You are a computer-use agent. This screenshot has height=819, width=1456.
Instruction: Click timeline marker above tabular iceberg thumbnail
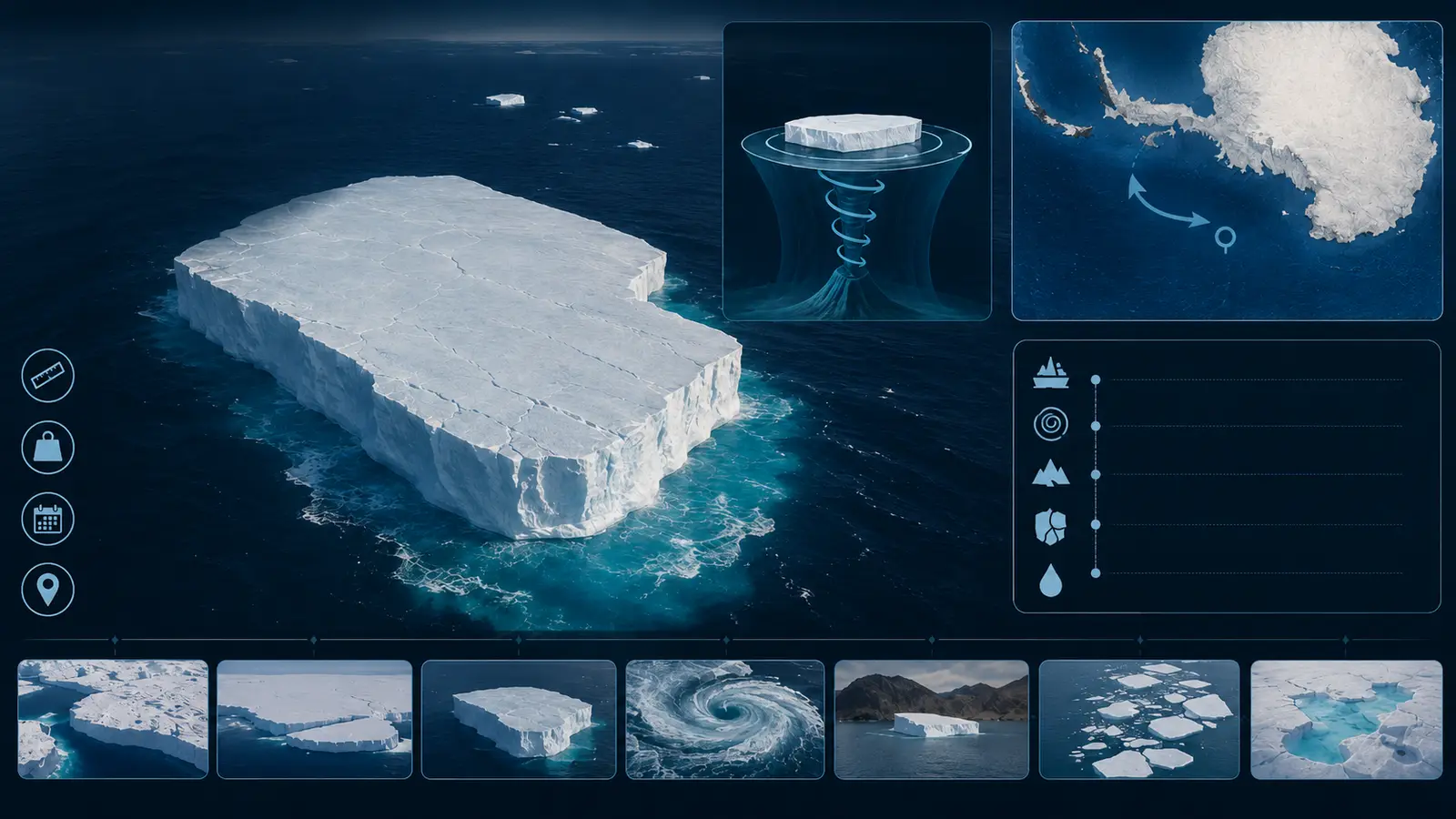tap(519, 641)
